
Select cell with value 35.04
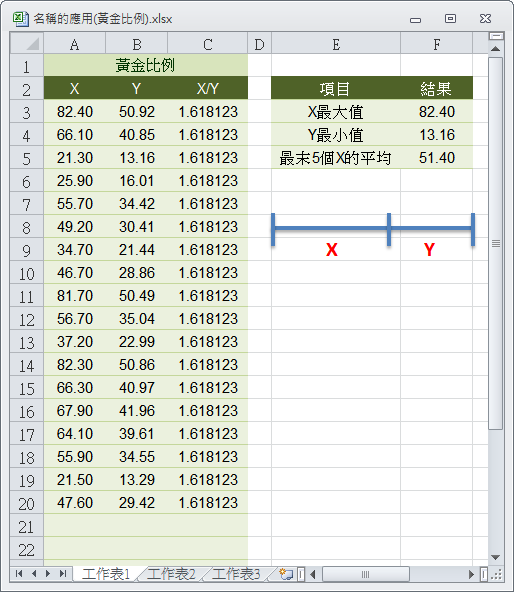tap(136, 319)
